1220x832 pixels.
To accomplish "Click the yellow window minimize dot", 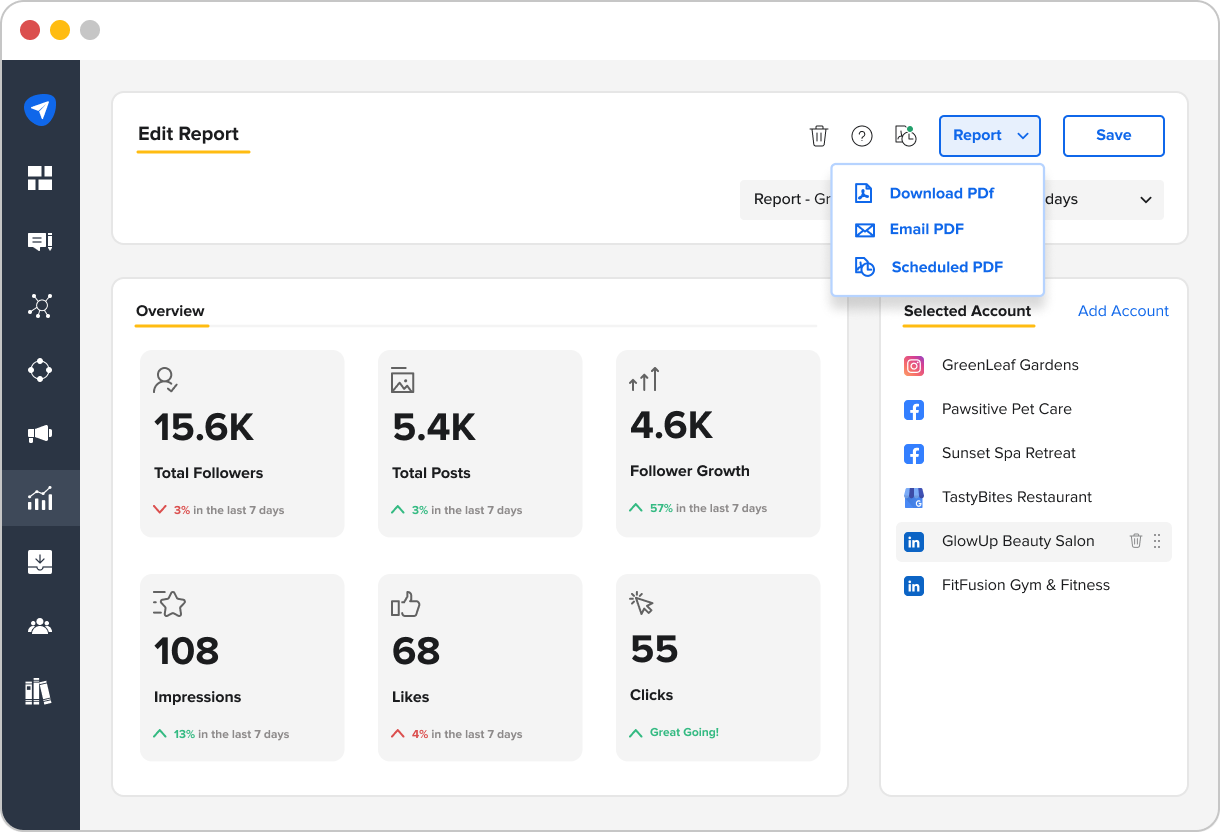I will click(60, 30).
